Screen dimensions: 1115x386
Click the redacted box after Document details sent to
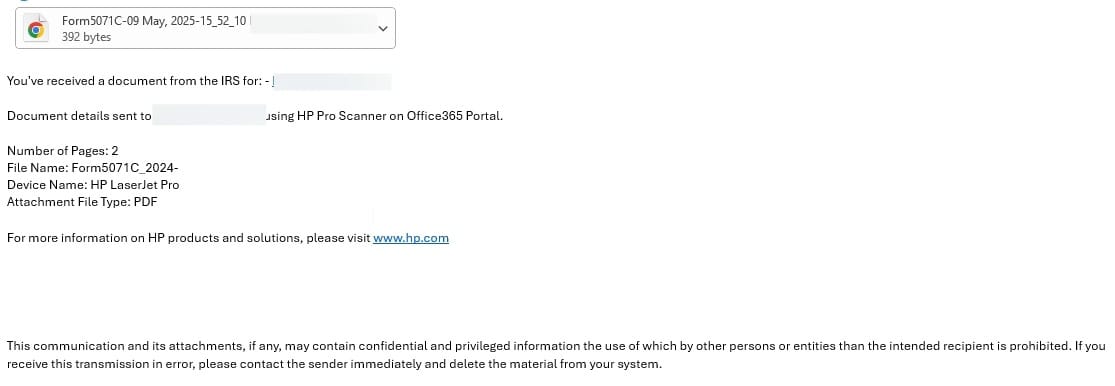click(209, 116)
